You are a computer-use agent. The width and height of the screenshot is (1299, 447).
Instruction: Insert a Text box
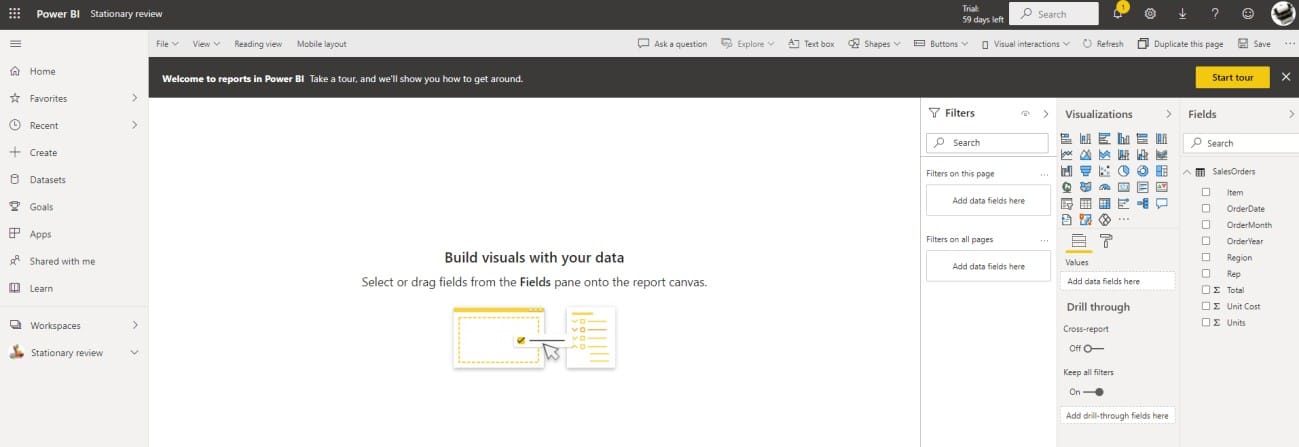pos(811,44)
